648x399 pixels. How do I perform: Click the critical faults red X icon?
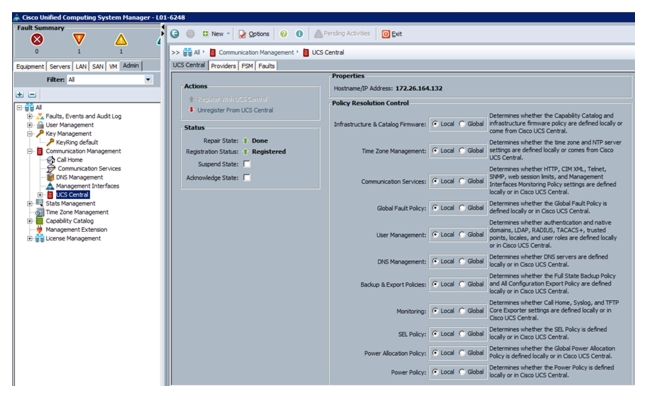click(x=37, y=39)
